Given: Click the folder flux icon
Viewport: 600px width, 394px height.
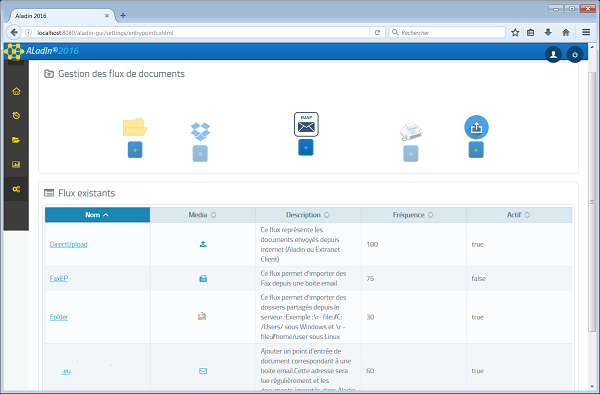Looking at the screenshot, I should click(x=135, y=127).
